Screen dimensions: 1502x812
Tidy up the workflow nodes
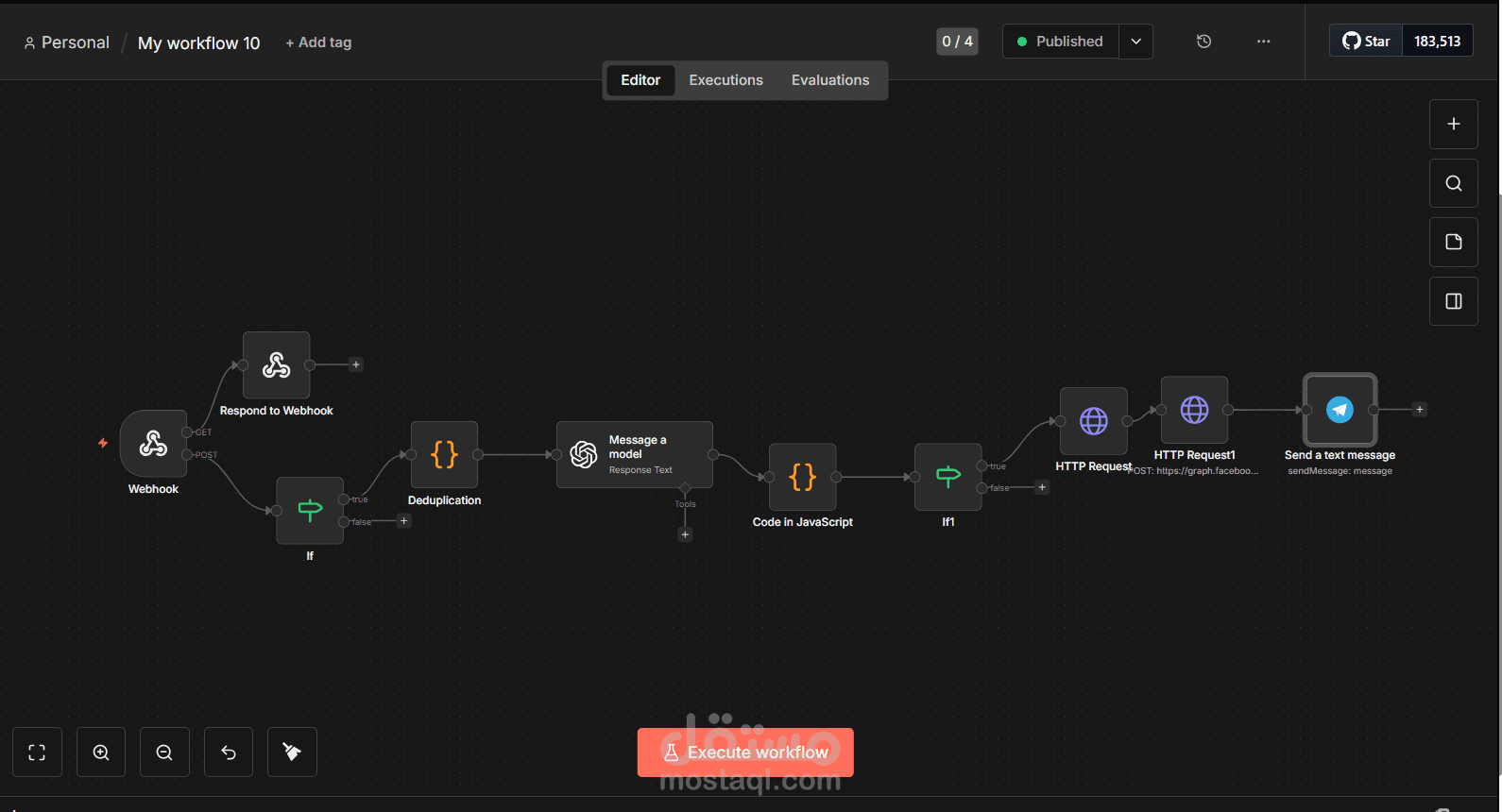[x=292, y=753]
